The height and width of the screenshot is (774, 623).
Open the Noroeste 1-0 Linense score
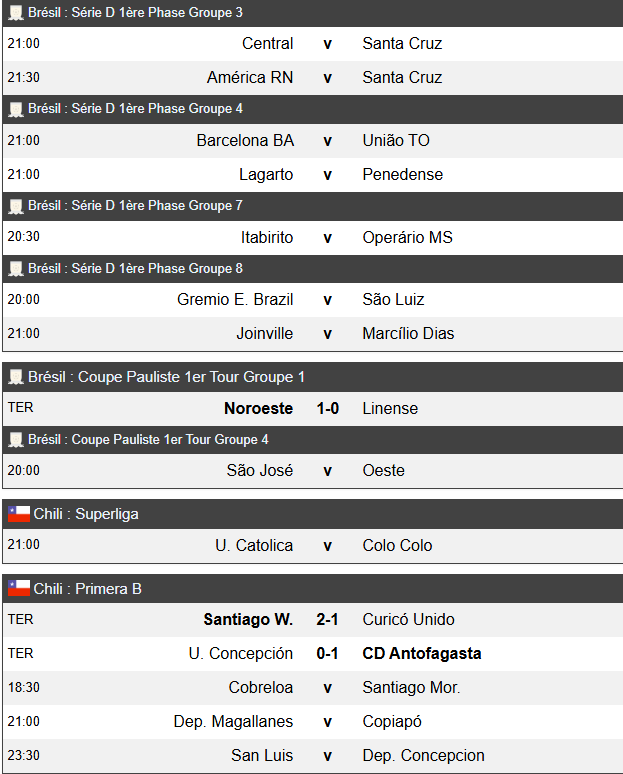pyautogui.click(x=327, y=408)
